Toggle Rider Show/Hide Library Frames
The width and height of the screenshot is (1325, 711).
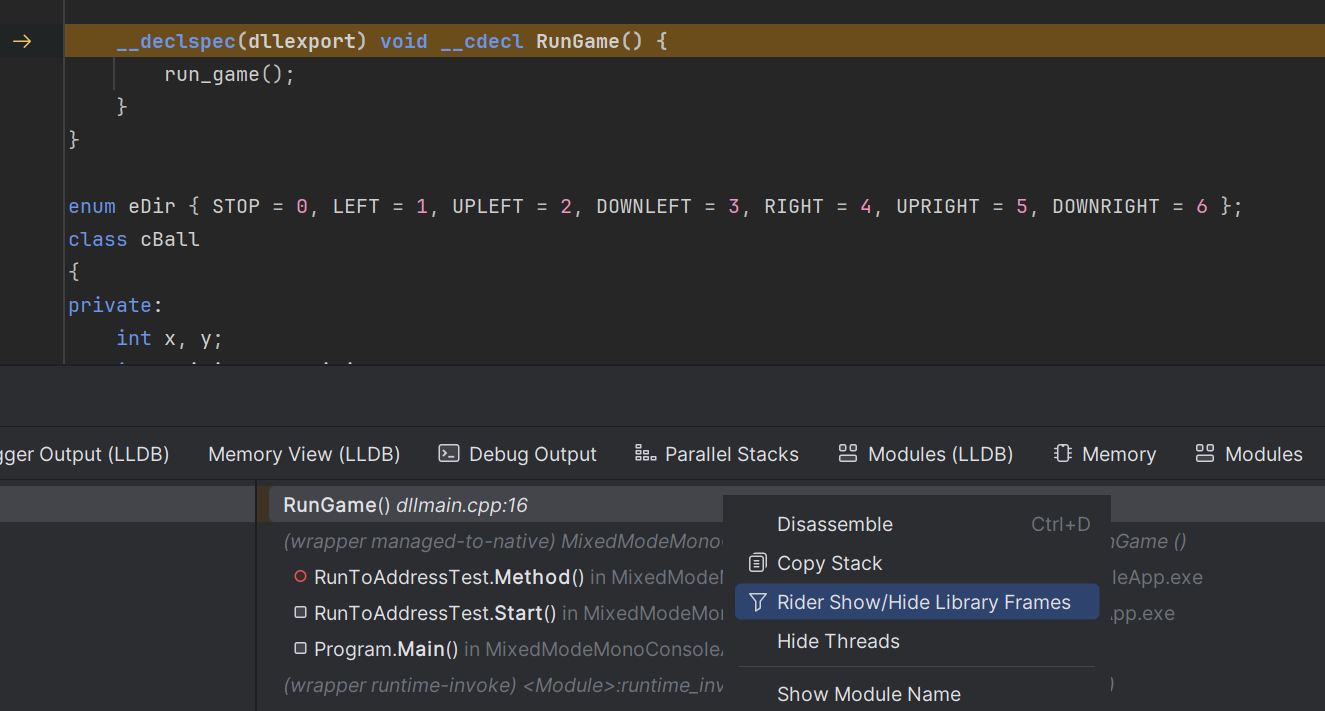pyautogui.click(x=923, y=601)
